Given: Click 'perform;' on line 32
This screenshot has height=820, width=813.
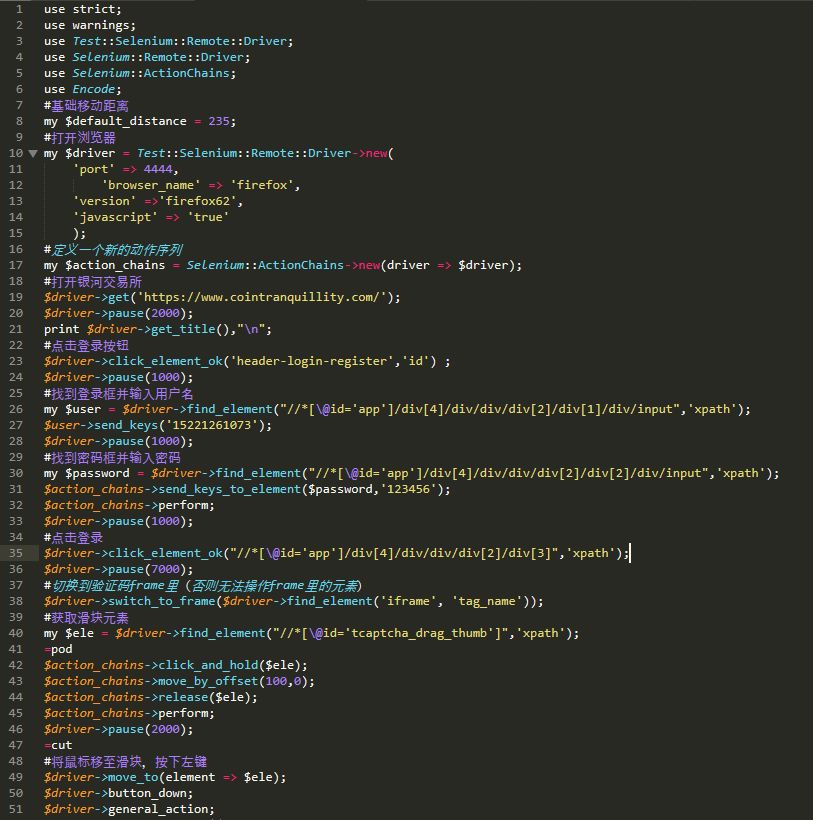Looking at the screenshot, I should click(186, 505).
